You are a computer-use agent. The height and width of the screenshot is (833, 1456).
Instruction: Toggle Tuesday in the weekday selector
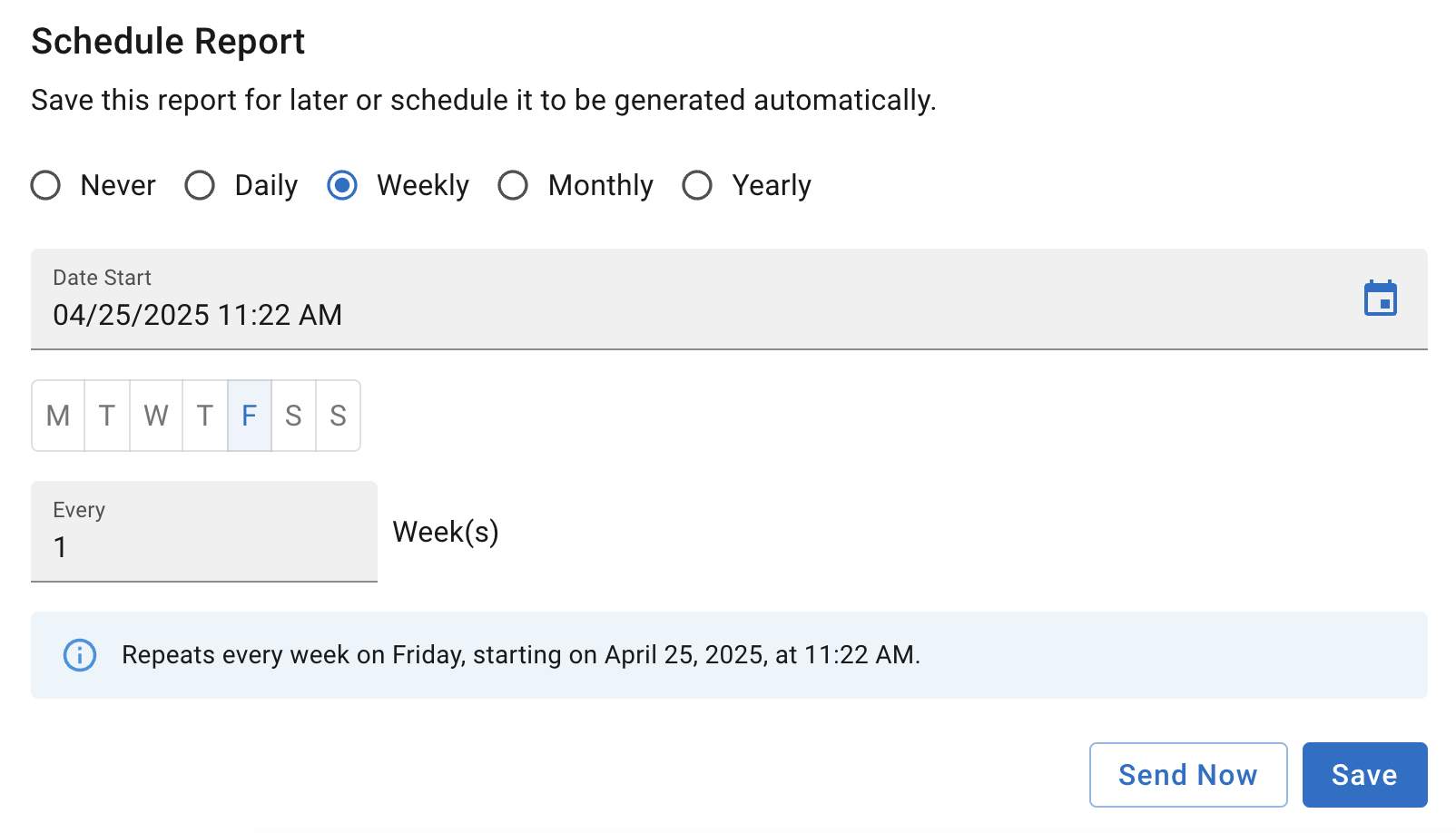coord(106,416)
